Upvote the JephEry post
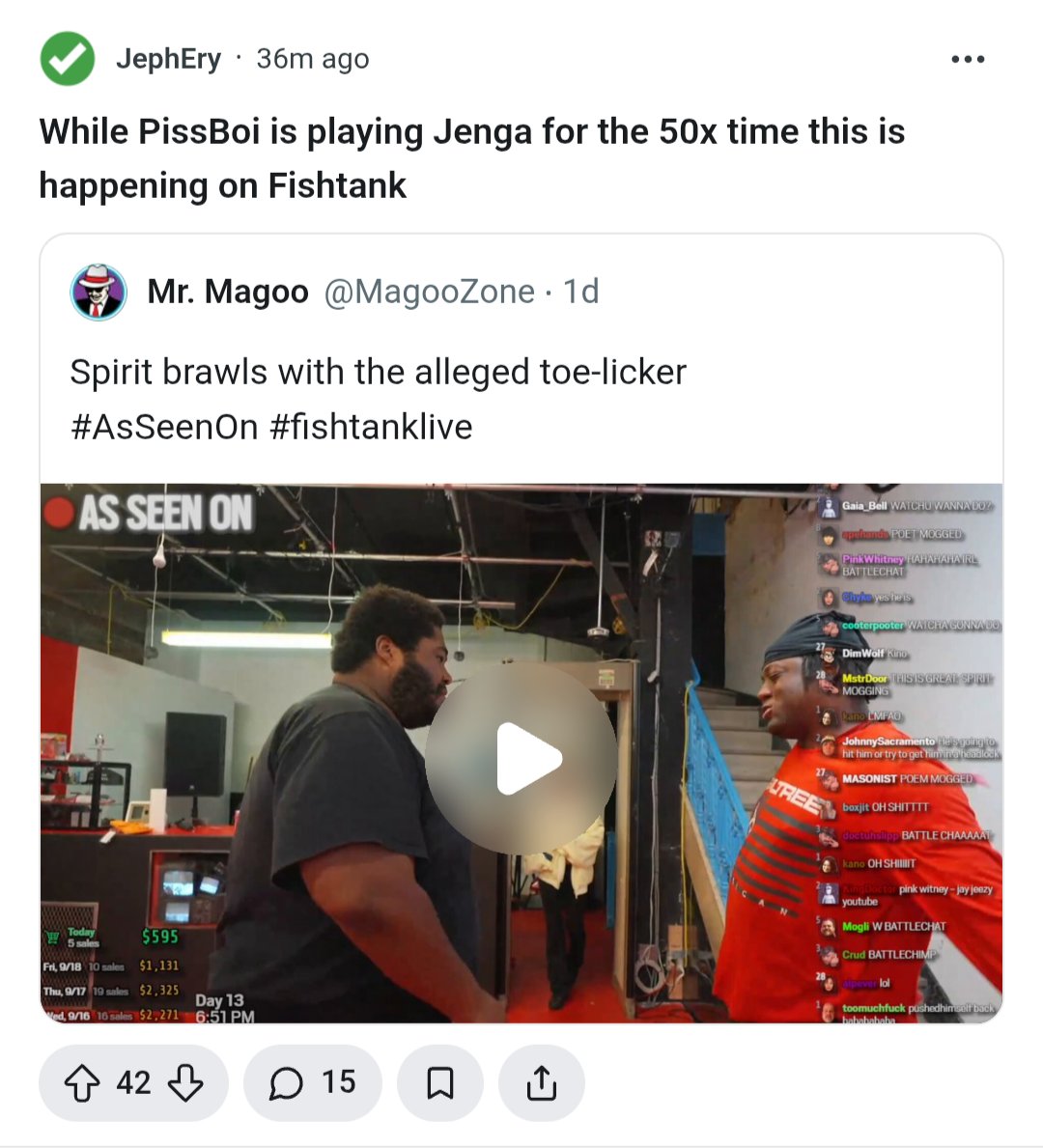 click(x=82, y=1083)
